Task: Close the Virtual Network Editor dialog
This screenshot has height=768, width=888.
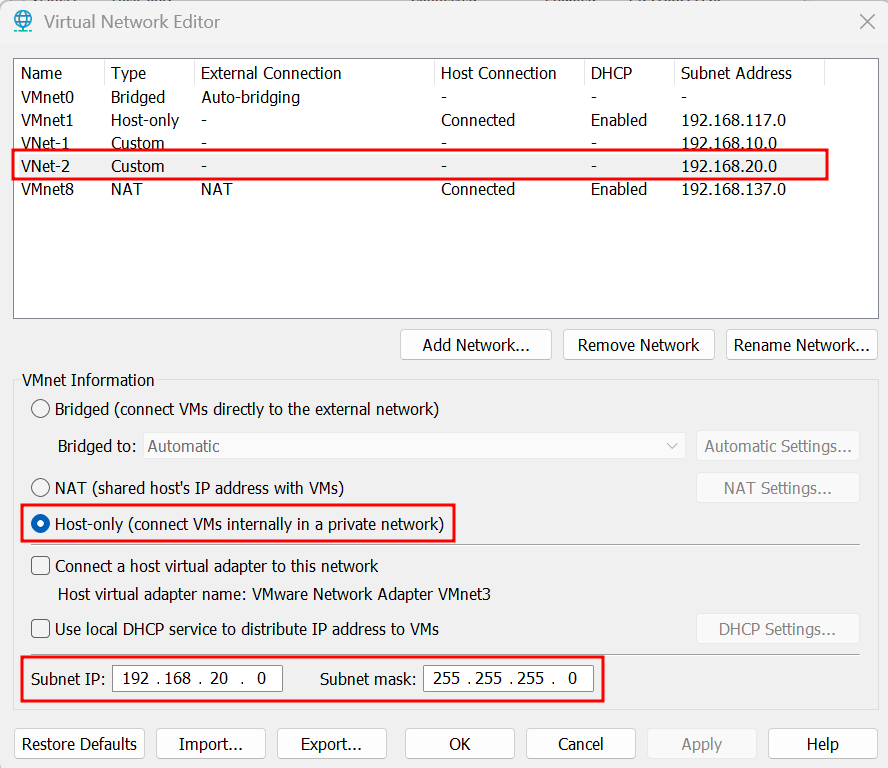Action: [866, 22]
